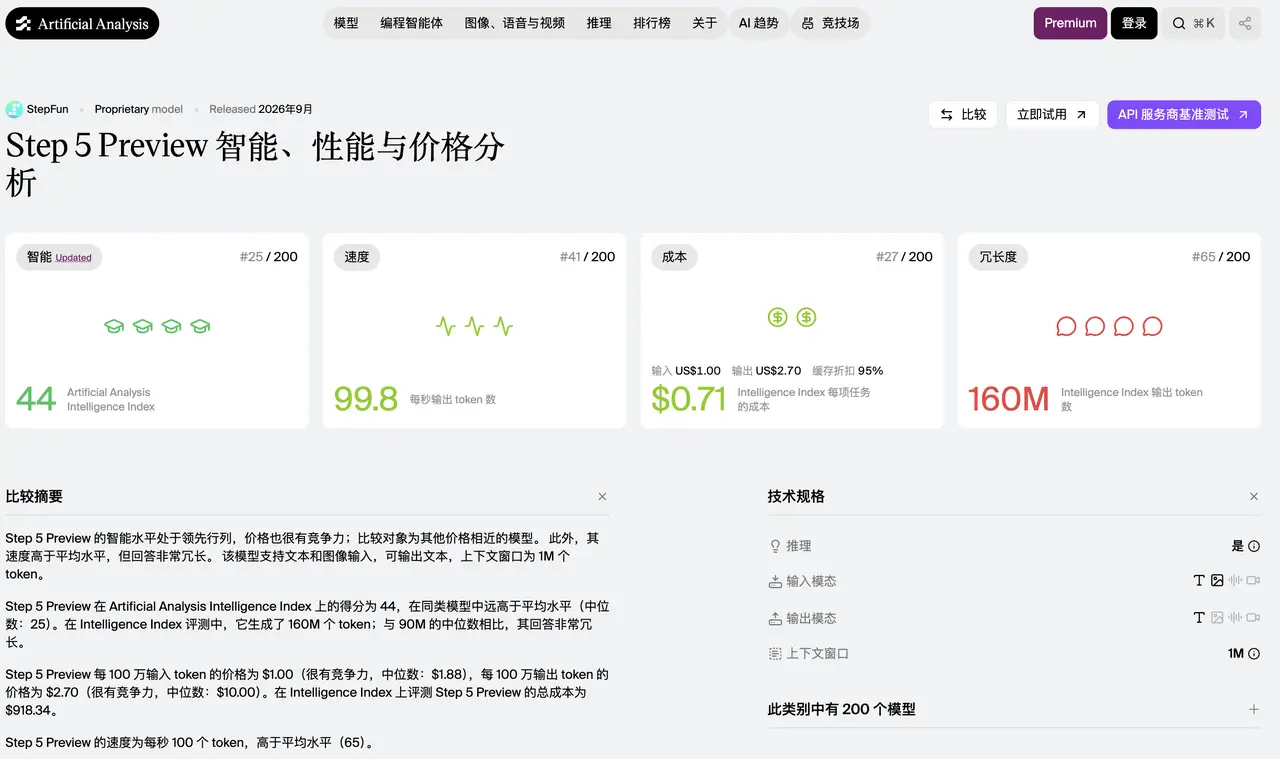
Task: Click the Artificial Analysis logo
Action: (82, 23)
